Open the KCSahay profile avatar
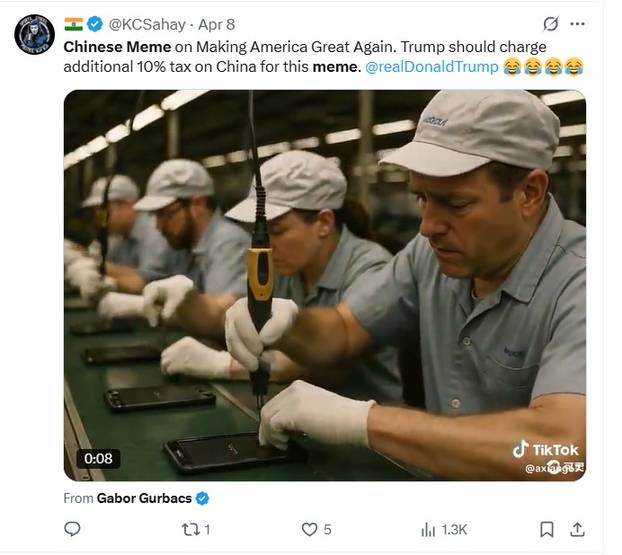The height and width of the screenshot is (555, 622). [x=34, y=34]
